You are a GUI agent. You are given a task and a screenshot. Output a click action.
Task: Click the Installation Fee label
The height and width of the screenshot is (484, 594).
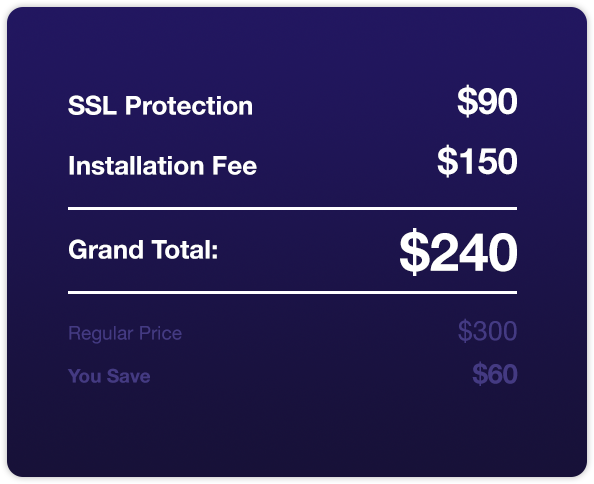pos(163,165)
